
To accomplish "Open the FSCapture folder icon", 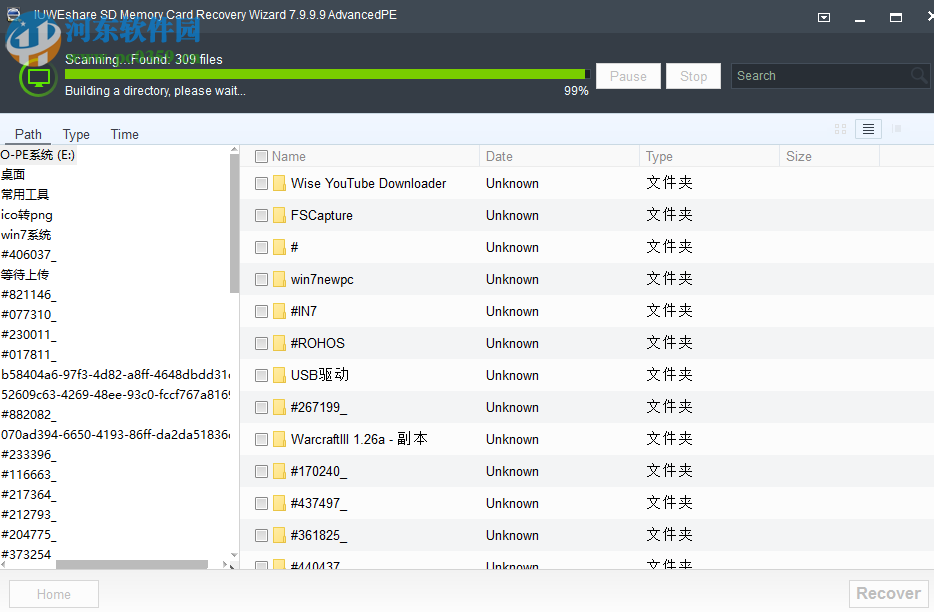I will 279,215.
